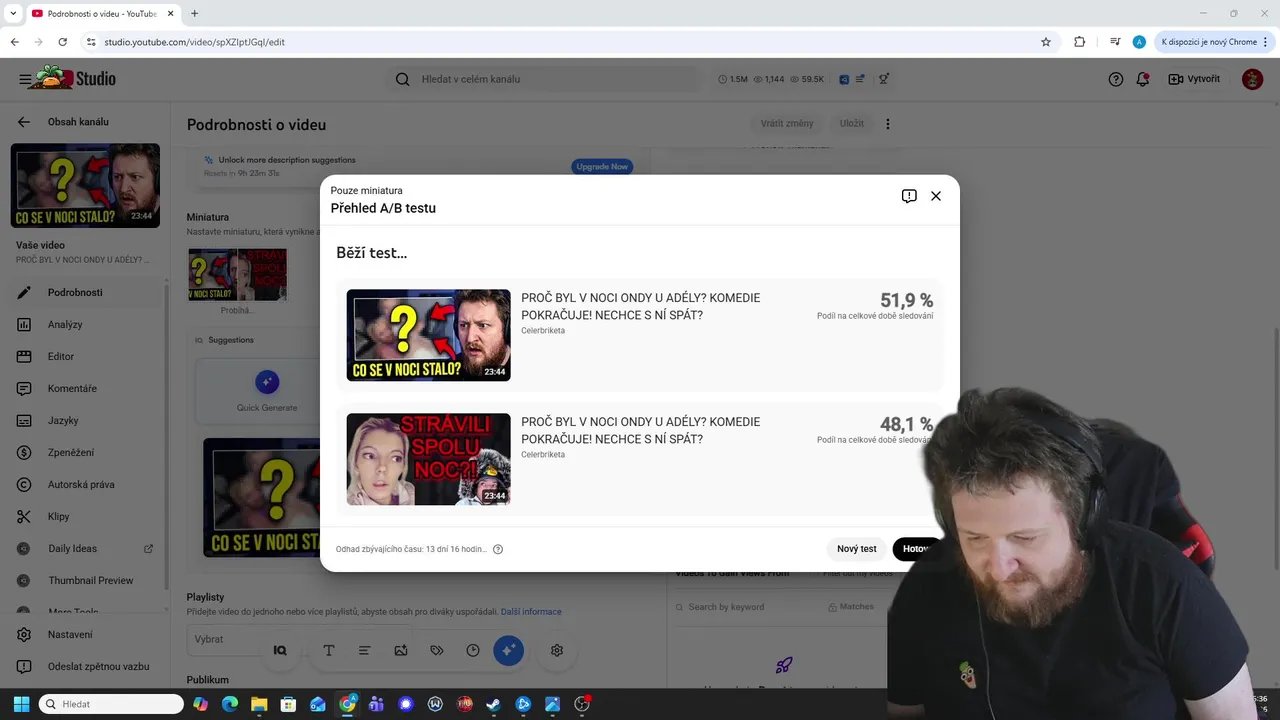Click the Upgrade Now button
Image resolution: width=1280 pixels, height=720 pixels.
tap(602, 166)
